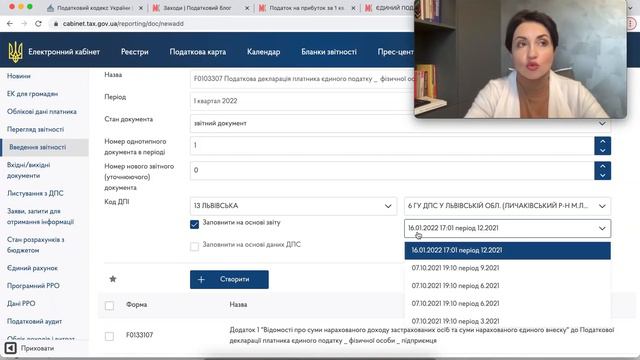The image size is (640, 360).
Task: Increase Номер нового звітного документа stepper
Action: click(x=602, y=166)
